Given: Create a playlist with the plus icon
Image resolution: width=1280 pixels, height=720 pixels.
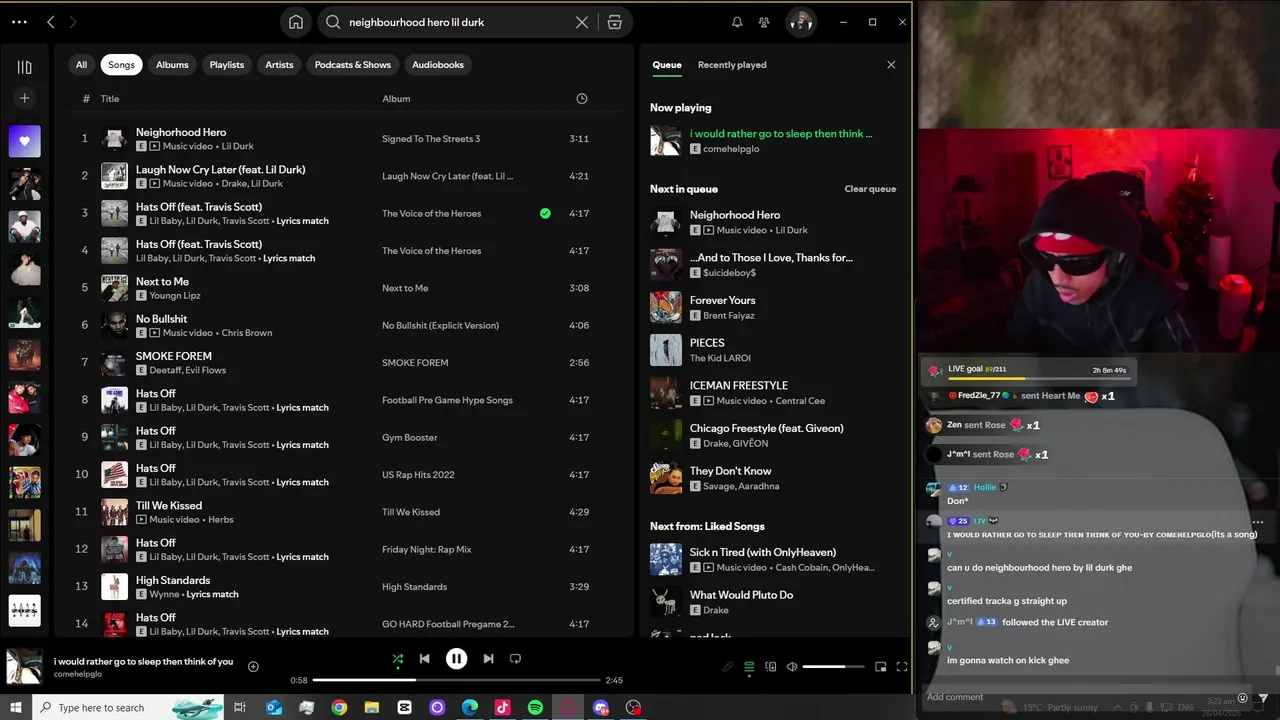Looking at the screenshot, I should click(x=25, y=97).
